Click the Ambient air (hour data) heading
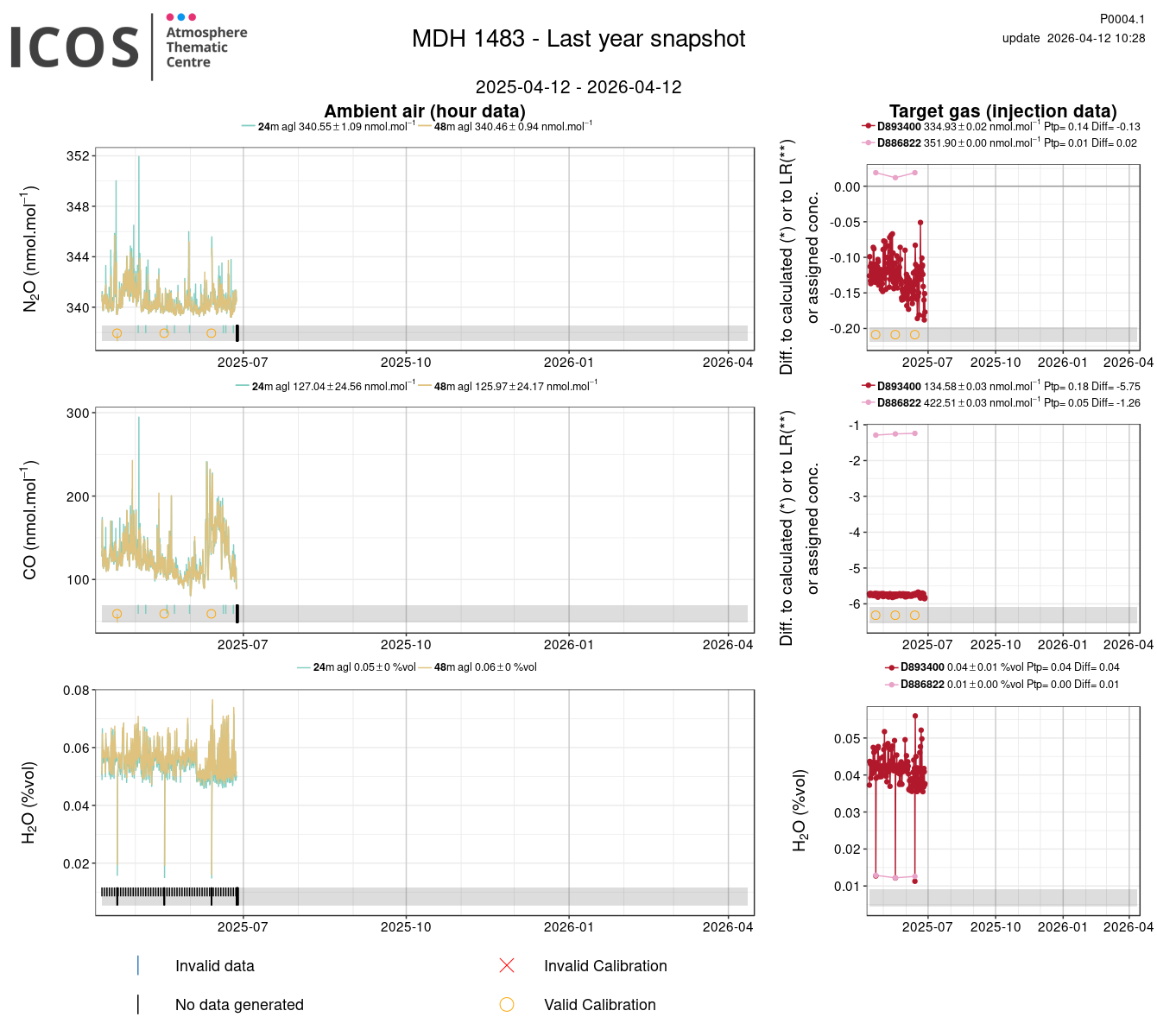 tap(425, 111)
